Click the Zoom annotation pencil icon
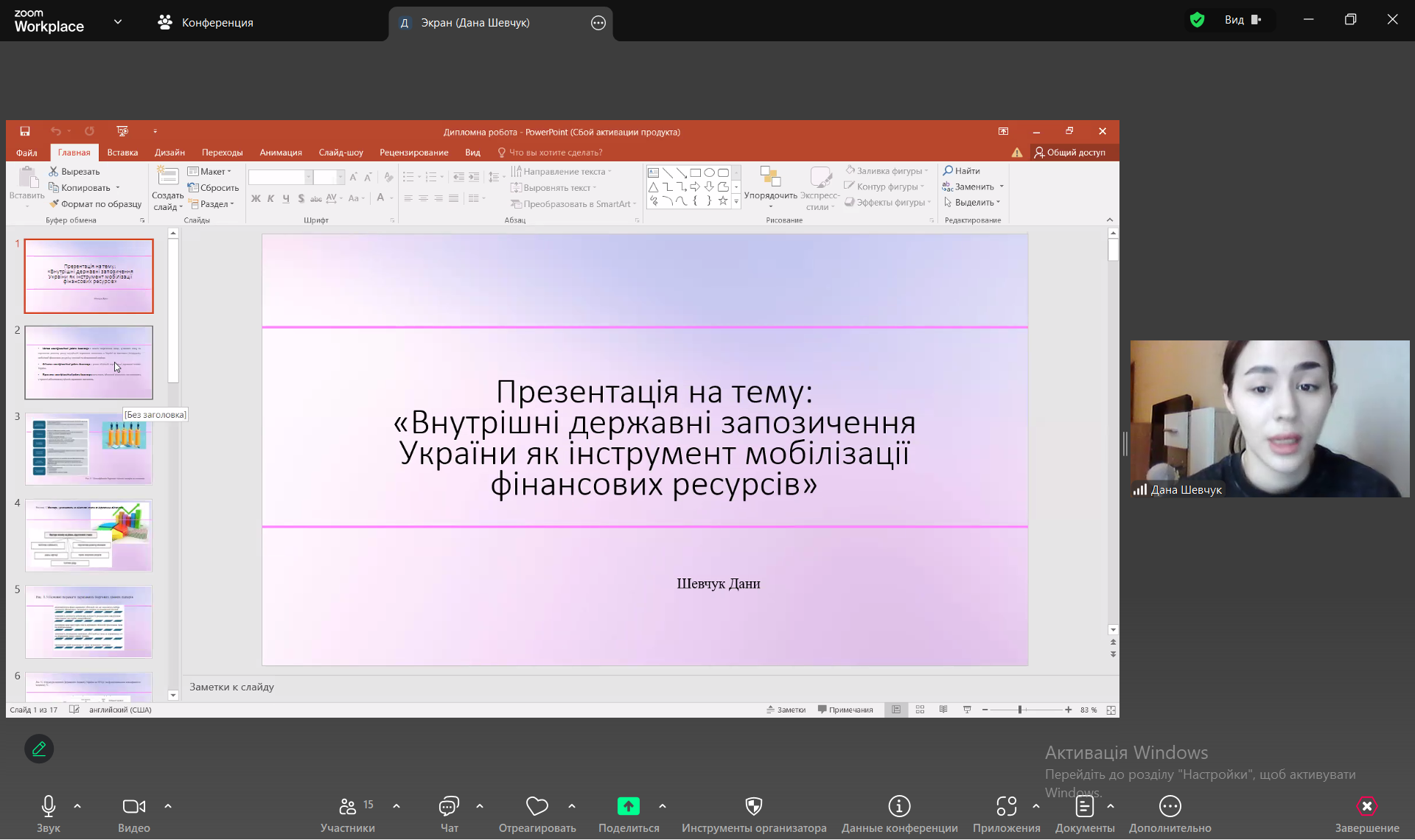The width and height of the screenshot is (1415, 840). [39, 749]
